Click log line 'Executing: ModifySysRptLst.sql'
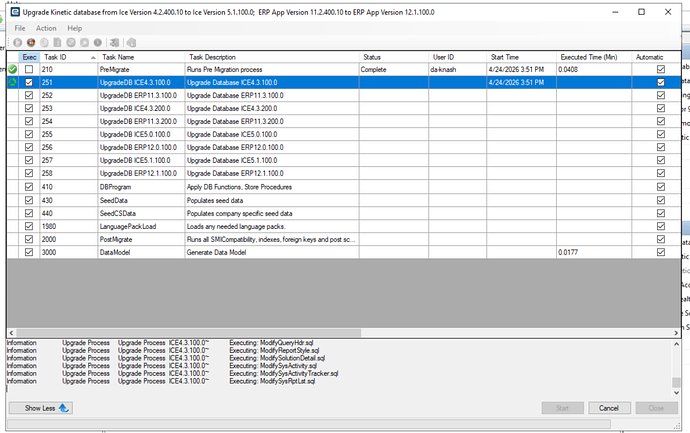This screenshot has width=690, height=433. (x=272, y=381)
